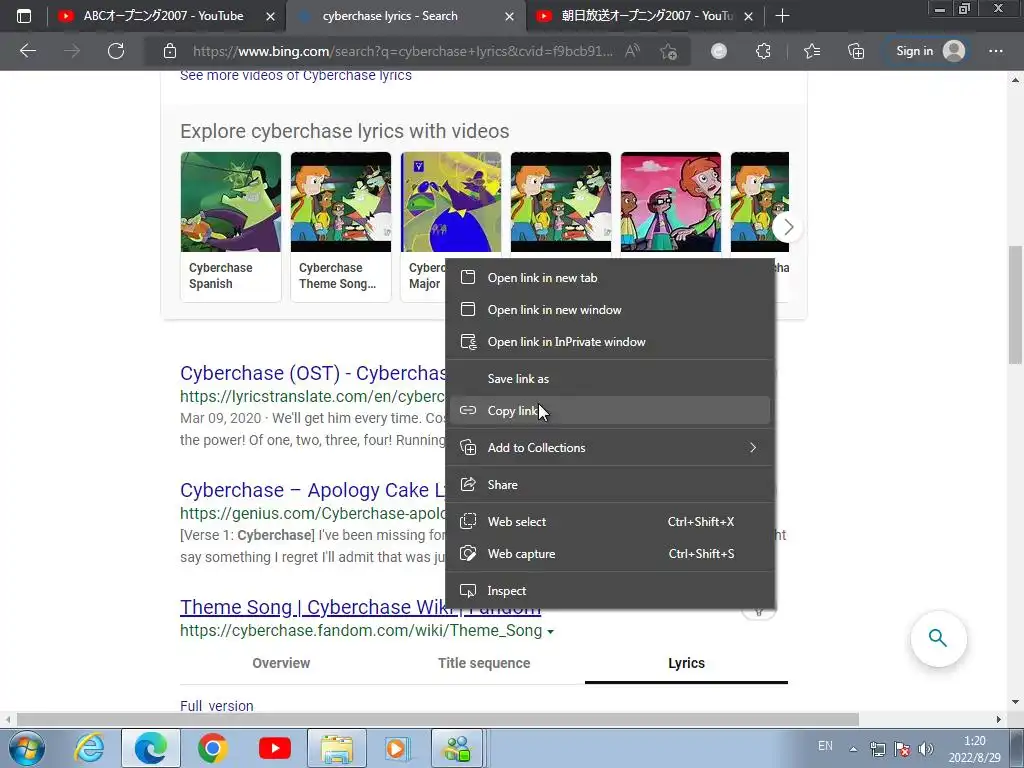
Task: Choose Web select from context menu
Action: click(x=610, y=521)
